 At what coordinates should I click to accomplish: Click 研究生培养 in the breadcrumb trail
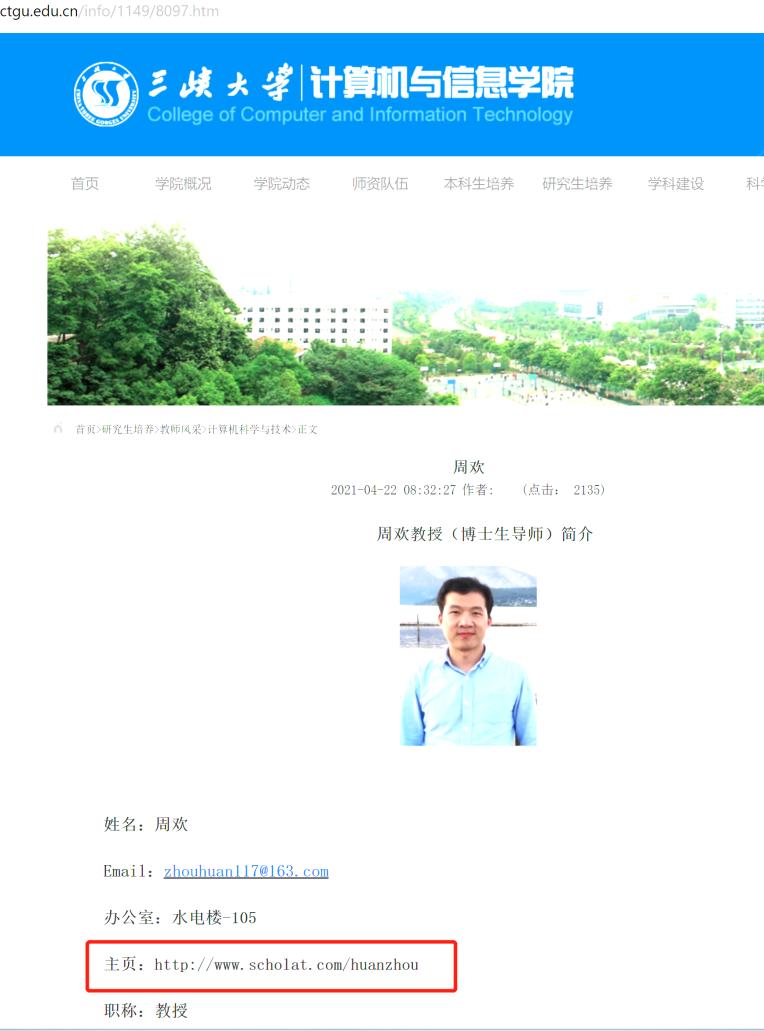tap(128, 430)
